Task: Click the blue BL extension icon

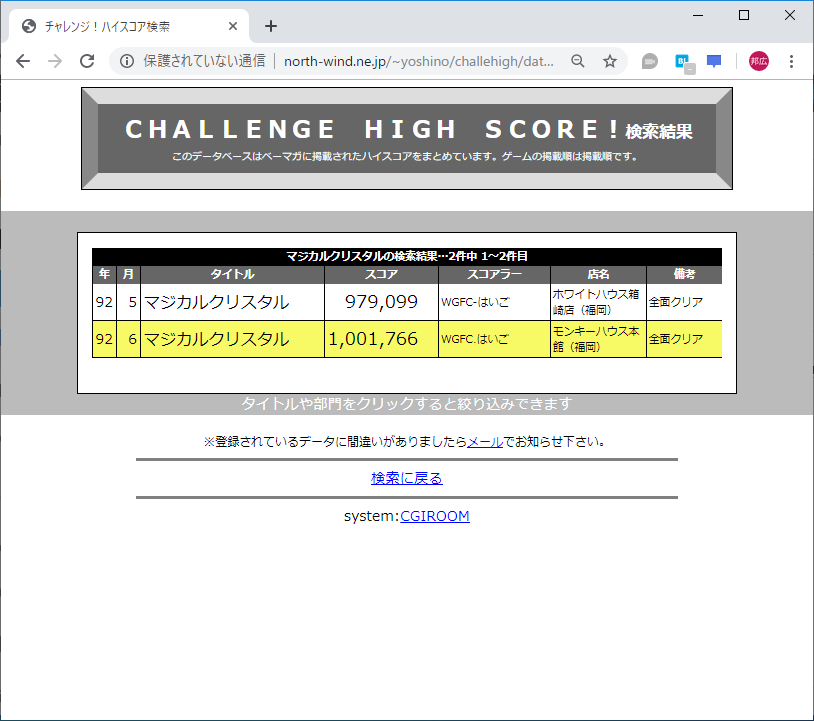Action: [681, 61]
